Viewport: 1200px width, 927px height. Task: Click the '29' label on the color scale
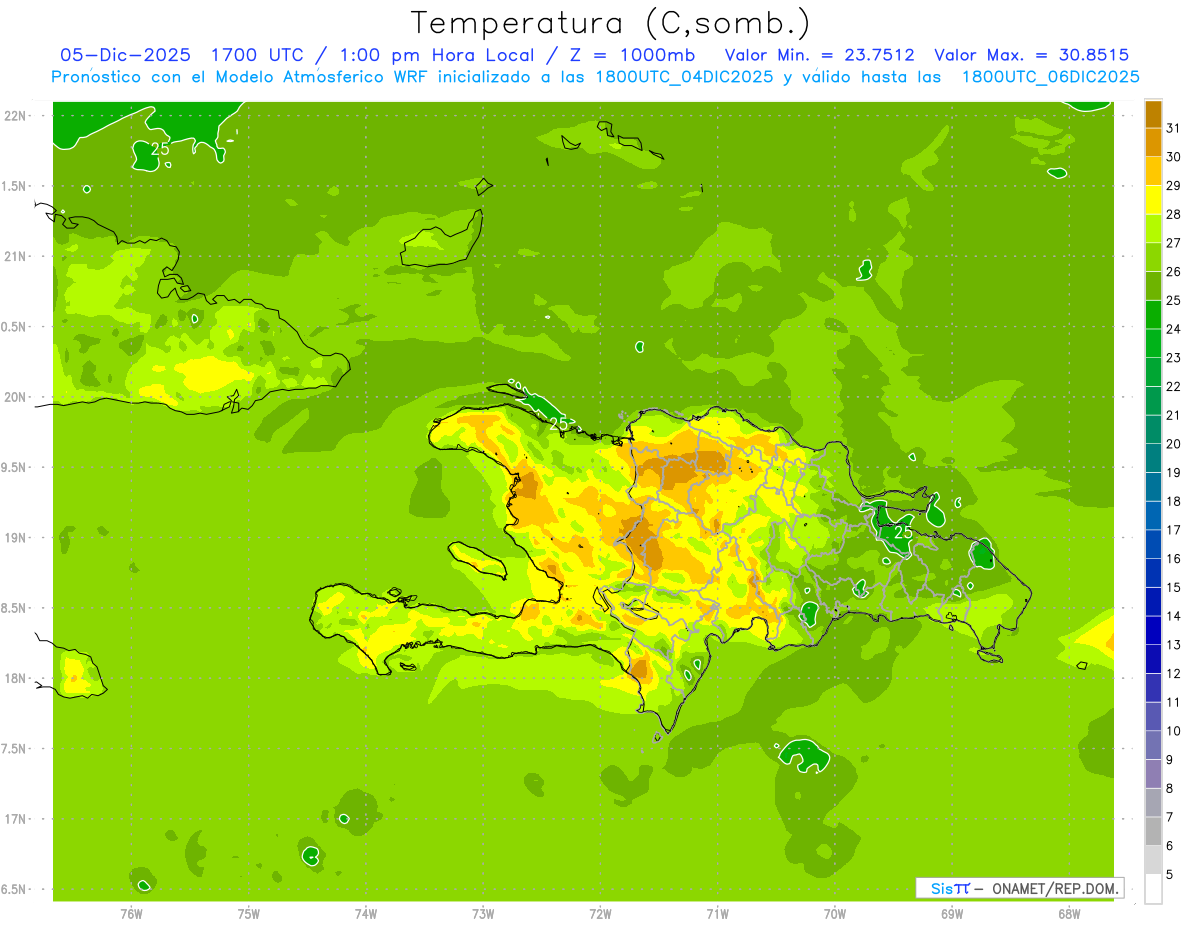tap(1175, 186)
